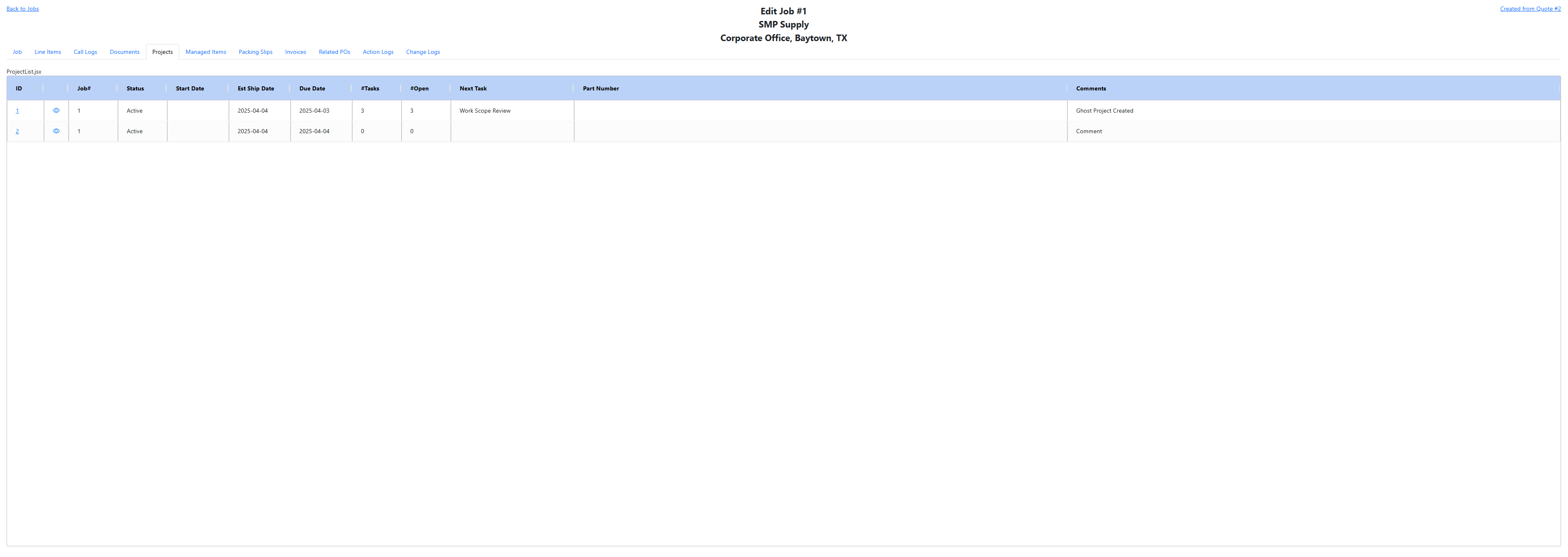
Task: Open the Call Logs tab
Action: click(85, 52)
